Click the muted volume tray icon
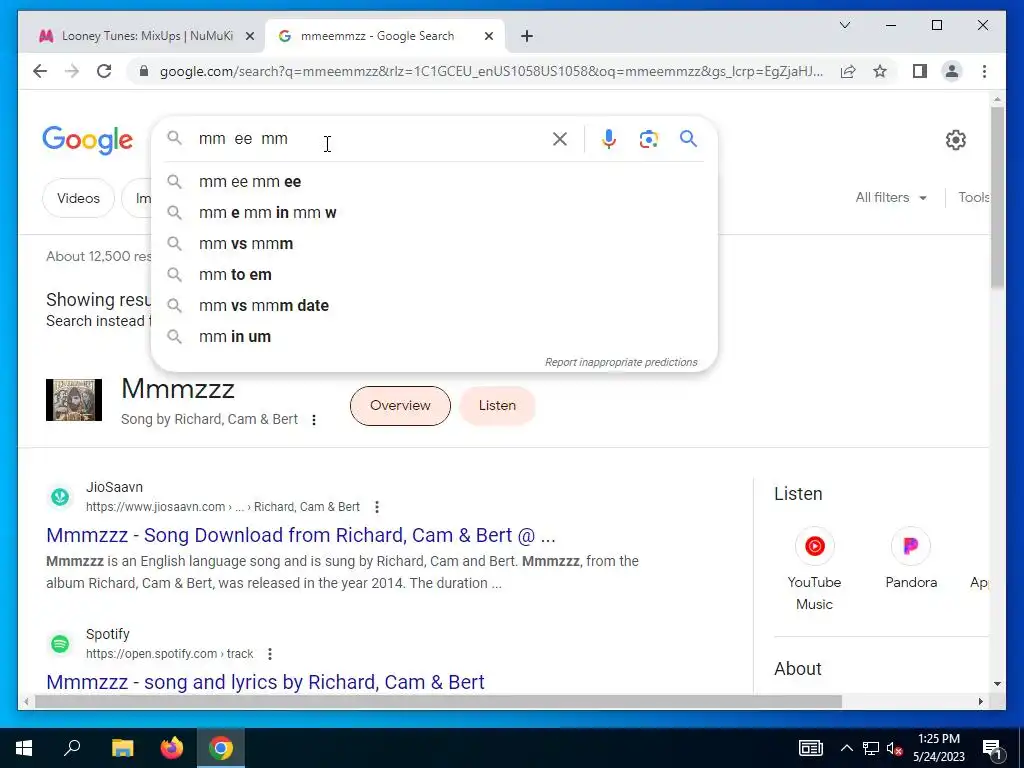The height and width of the screenshot is (768, 1024). coord(895,748)
